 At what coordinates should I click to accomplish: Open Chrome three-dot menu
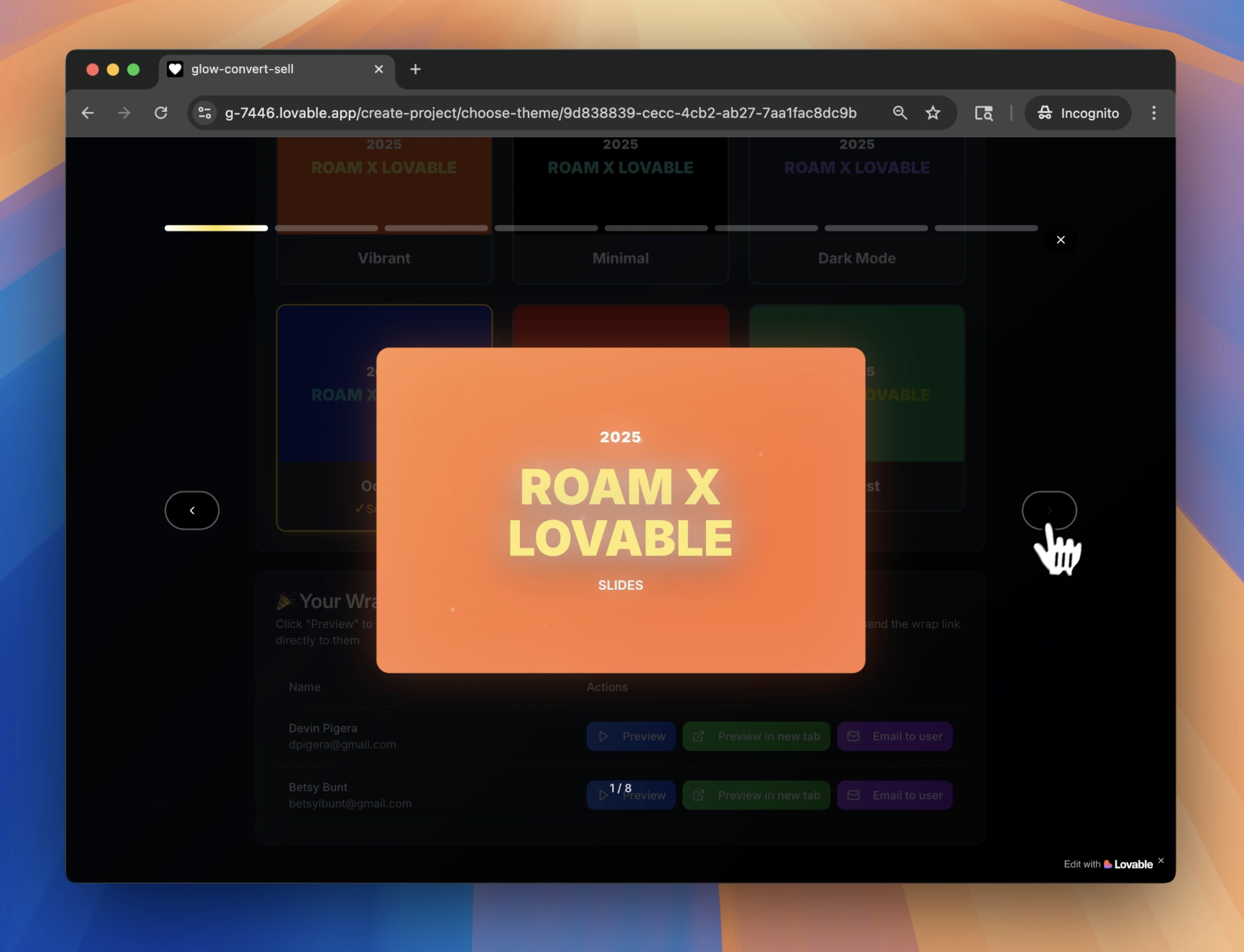tap(1154, 113)
